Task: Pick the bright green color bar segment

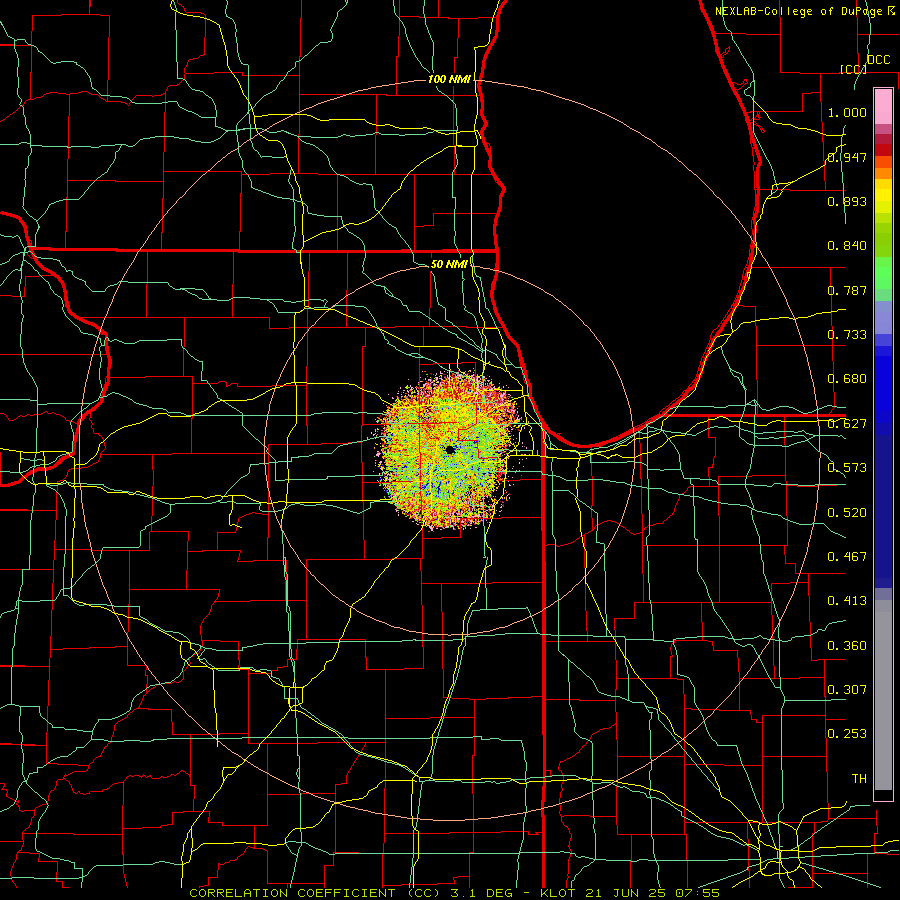Action: click(883, 273)
